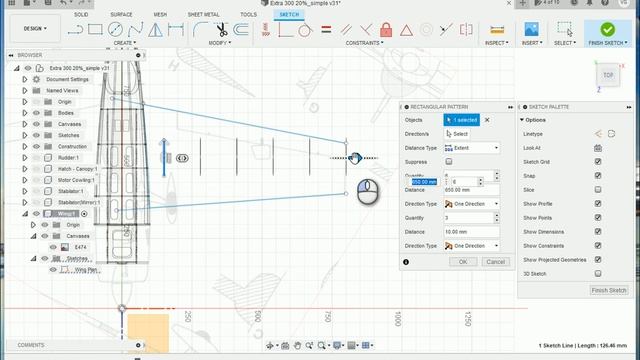Image resolution: width=640 pixels, height=360 pixels.
Task: Toggle Show Dimensions checkbox
Action: 598,231
